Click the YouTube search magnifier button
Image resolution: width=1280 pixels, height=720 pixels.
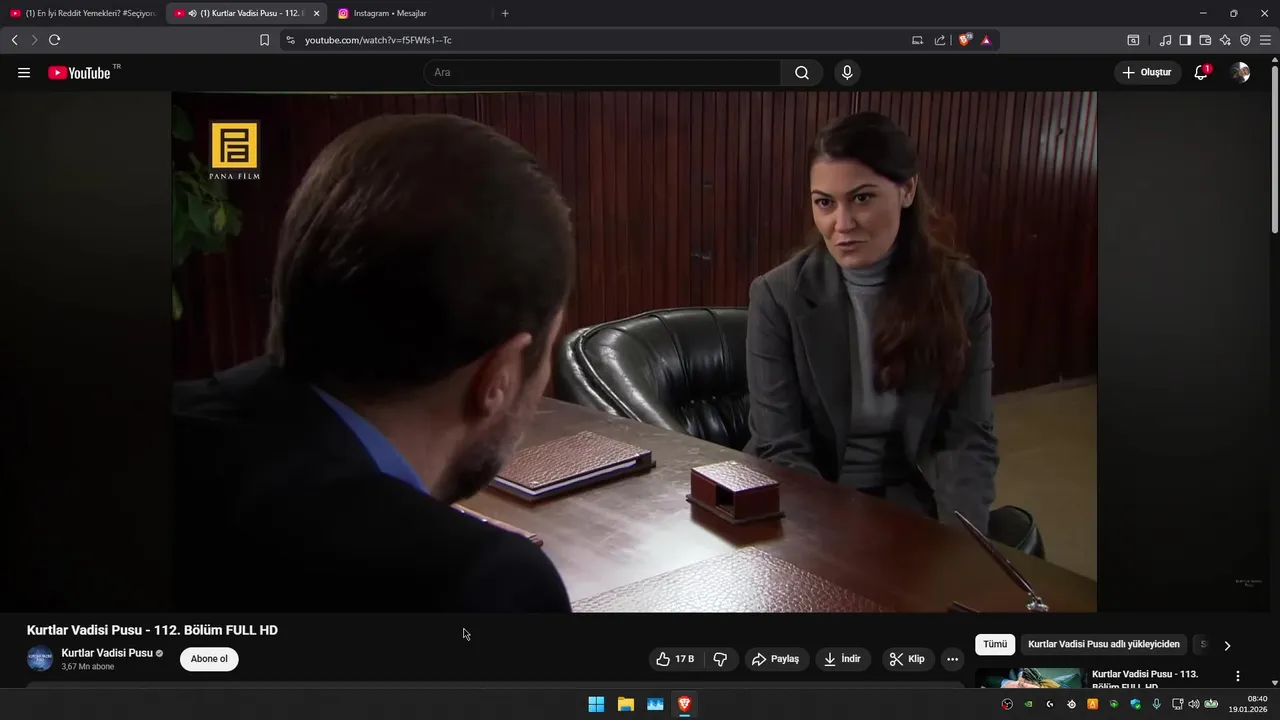pyautogui.click(x=802, y=73)
